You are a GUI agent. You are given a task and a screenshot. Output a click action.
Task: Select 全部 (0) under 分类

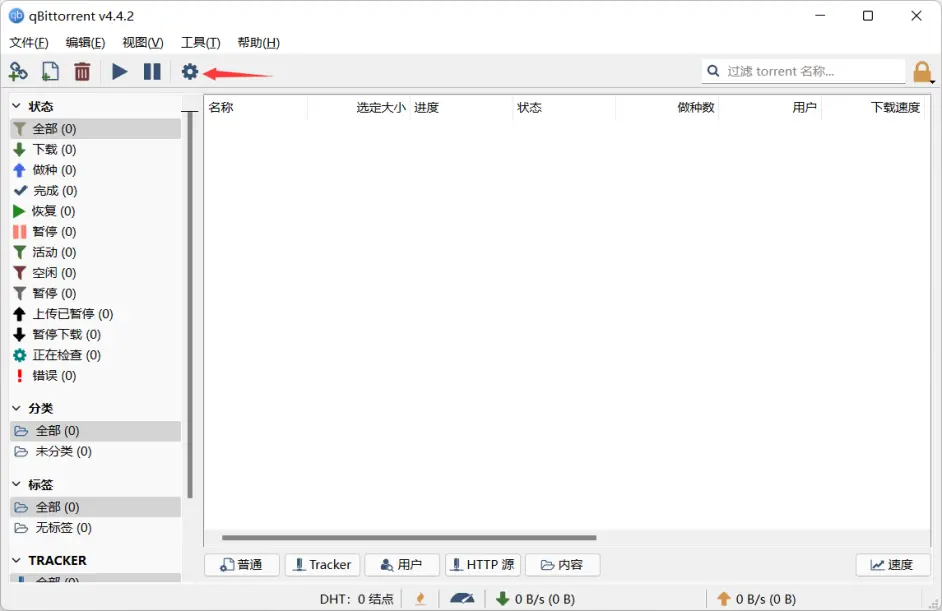tap(96, 431)
